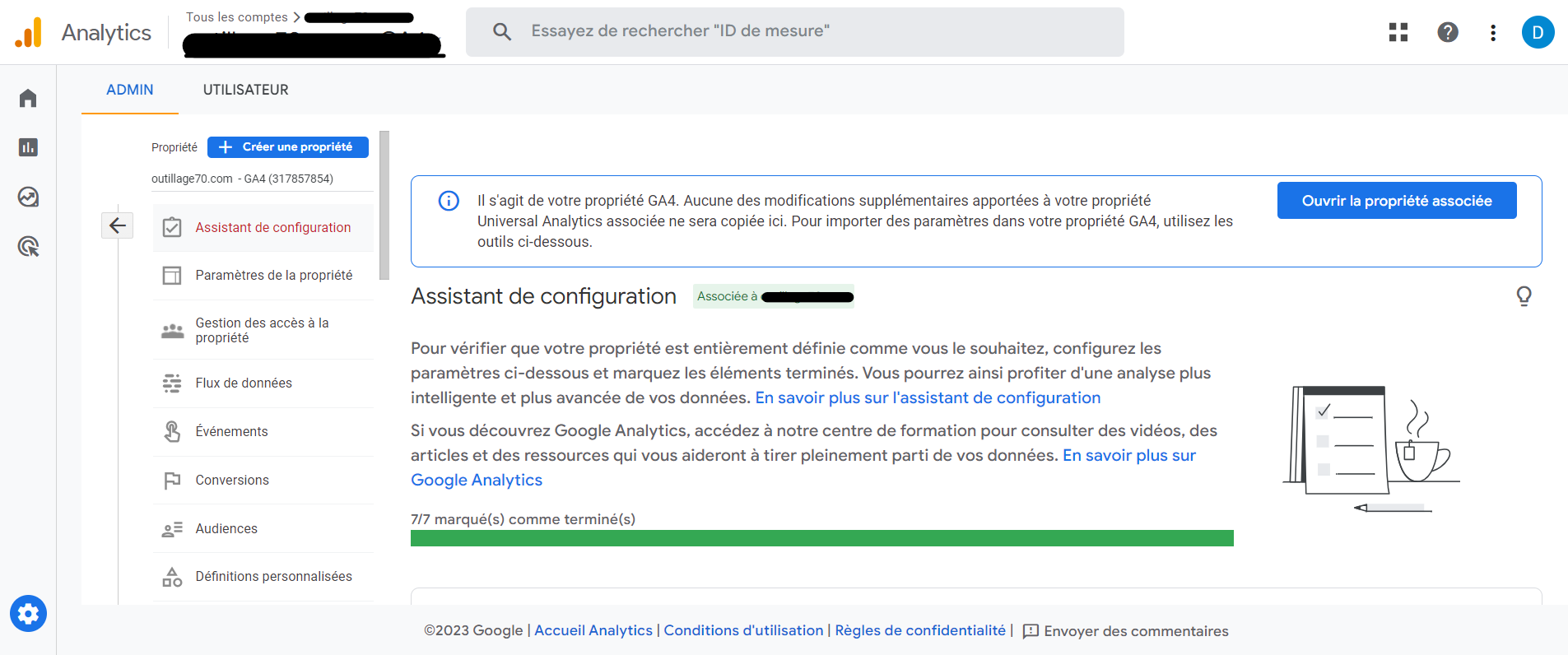Focus the search field 'ID de mesure'
Viewport: 1568px width, 655px height.
[x=795, y=32]
